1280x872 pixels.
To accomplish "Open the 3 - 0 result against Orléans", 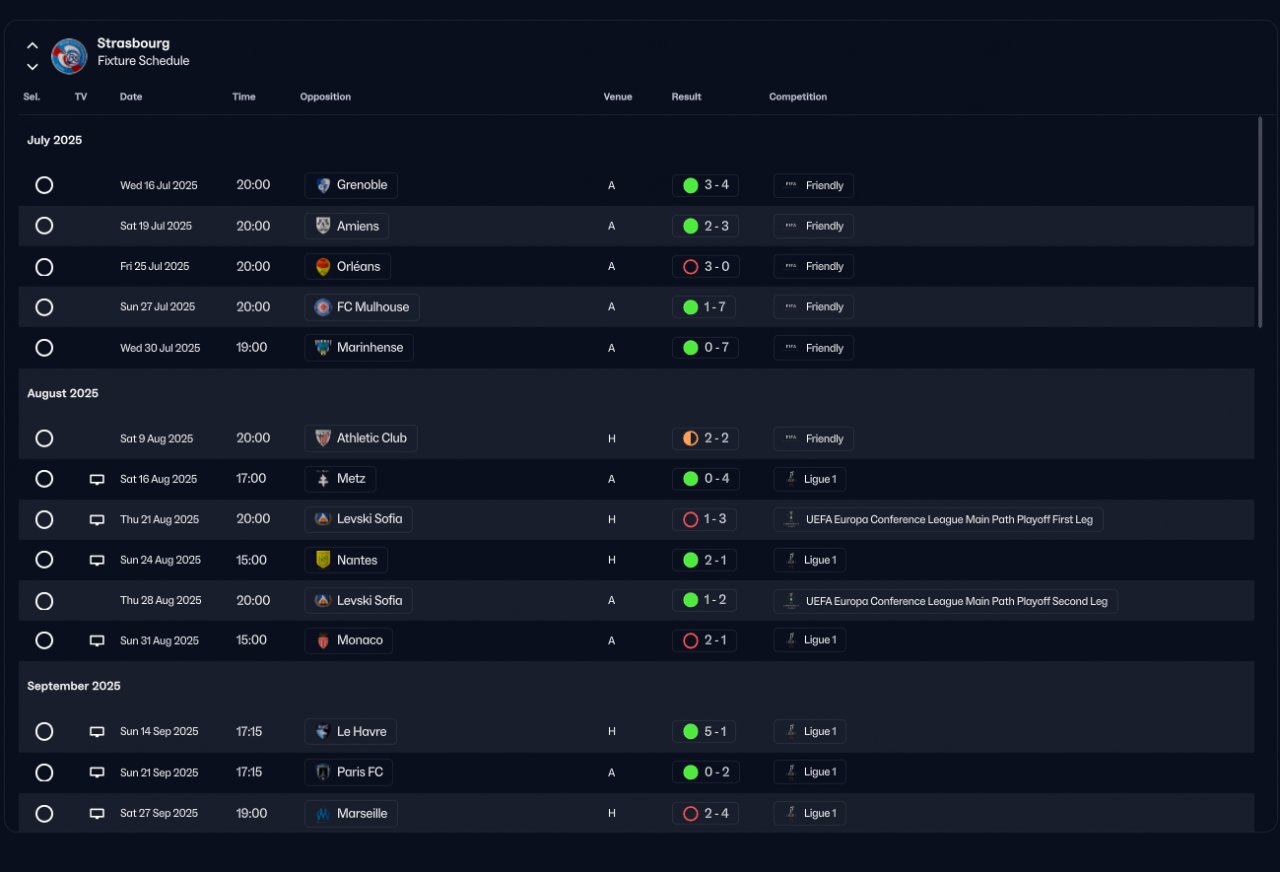I will [x=706, y=267].
